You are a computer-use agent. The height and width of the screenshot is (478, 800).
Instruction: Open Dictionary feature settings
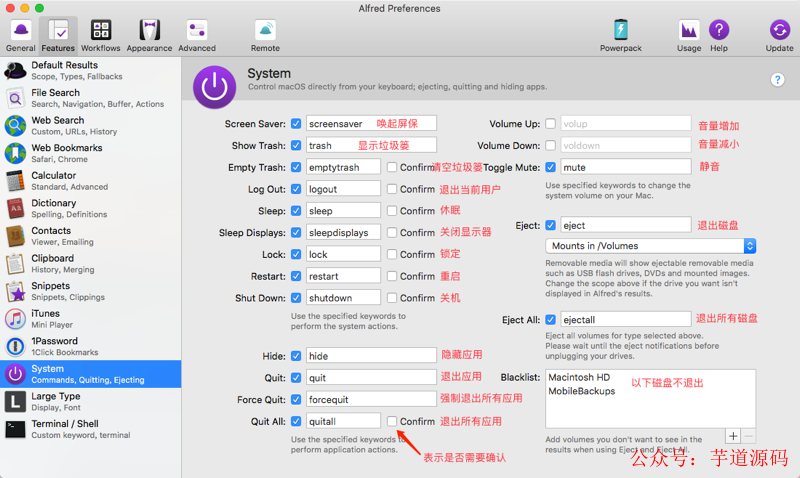90,208
